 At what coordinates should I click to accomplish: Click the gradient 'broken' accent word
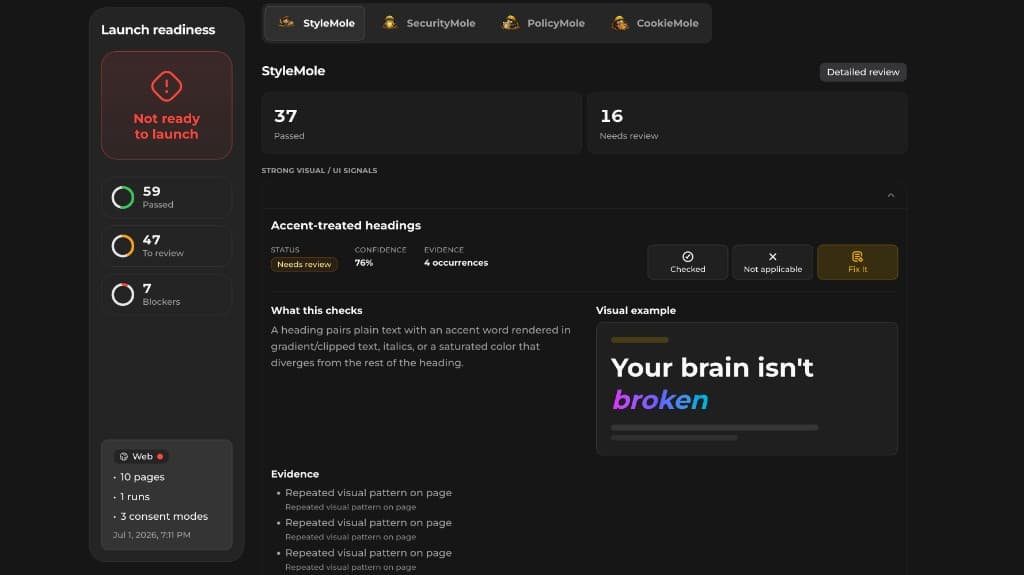(660, 400)
